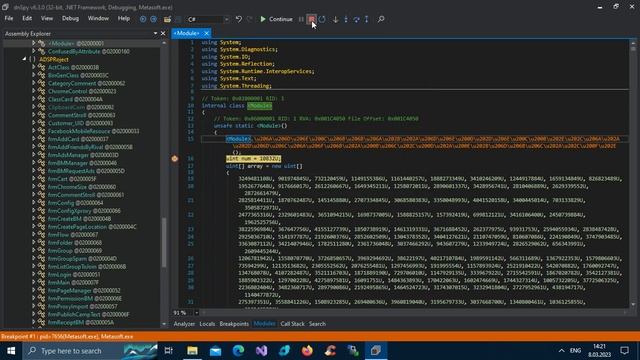Open the notification center icon

pyautogui.click(x=624, y=351)
